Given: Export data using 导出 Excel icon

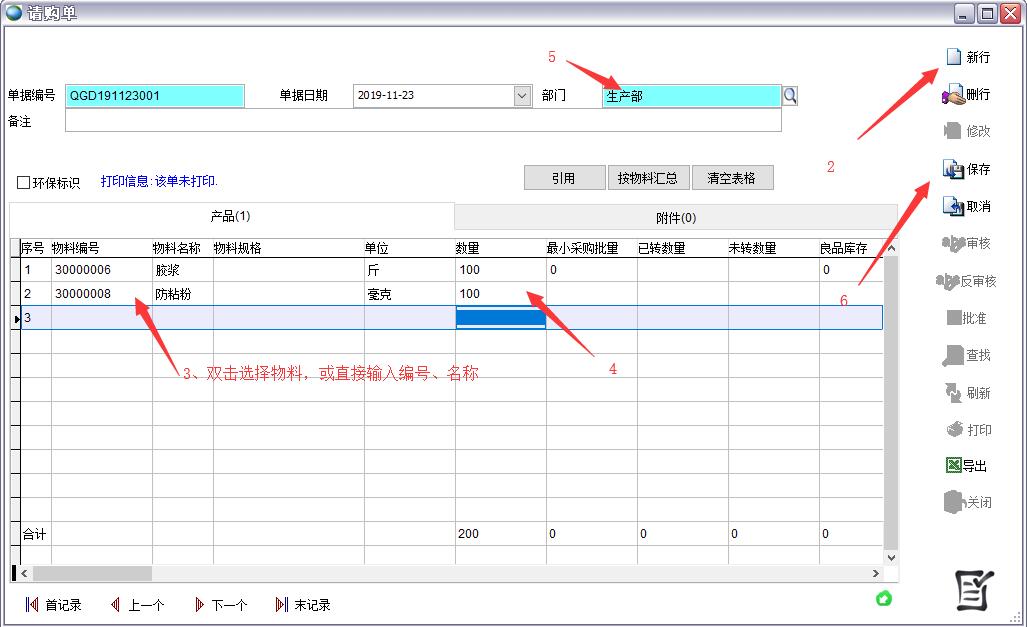Looking at the screenshot, I should pyautogui.click(x=953, y=465).
